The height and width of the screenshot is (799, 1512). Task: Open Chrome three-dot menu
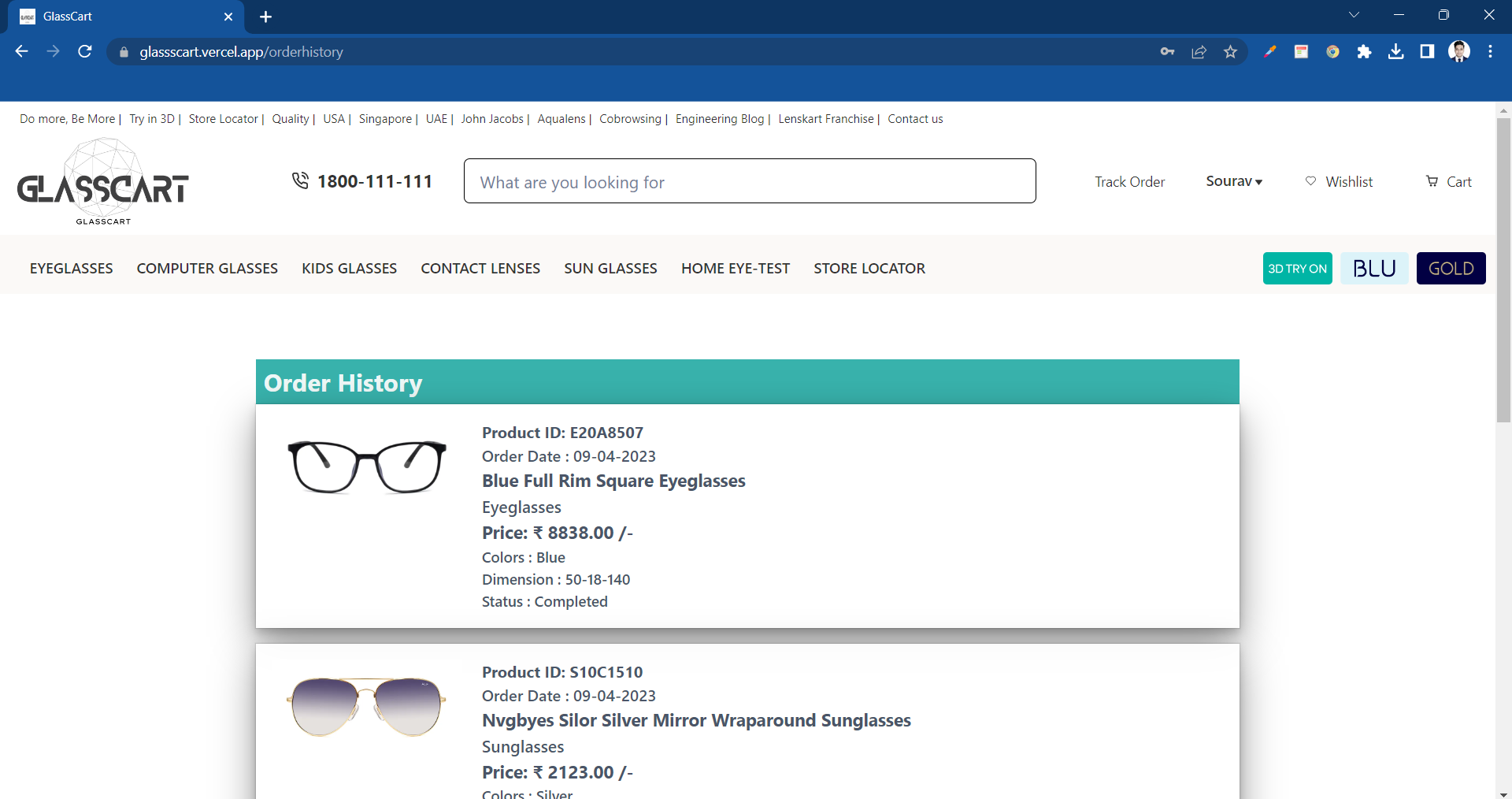coord(1490,52)
